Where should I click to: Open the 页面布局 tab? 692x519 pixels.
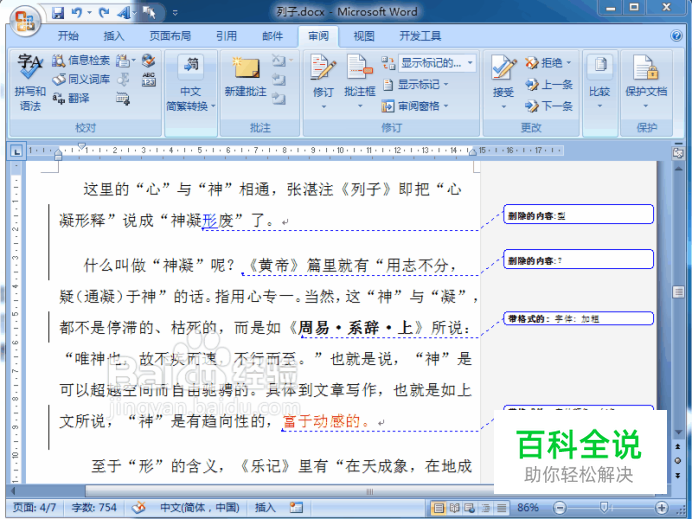[170, 36]
